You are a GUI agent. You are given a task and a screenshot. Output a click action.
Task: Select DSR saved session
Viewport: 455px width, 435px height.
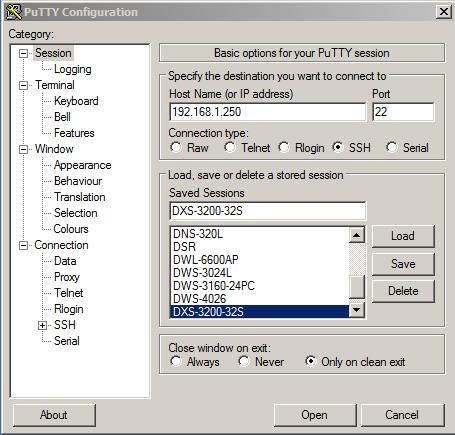coord(260,247)
